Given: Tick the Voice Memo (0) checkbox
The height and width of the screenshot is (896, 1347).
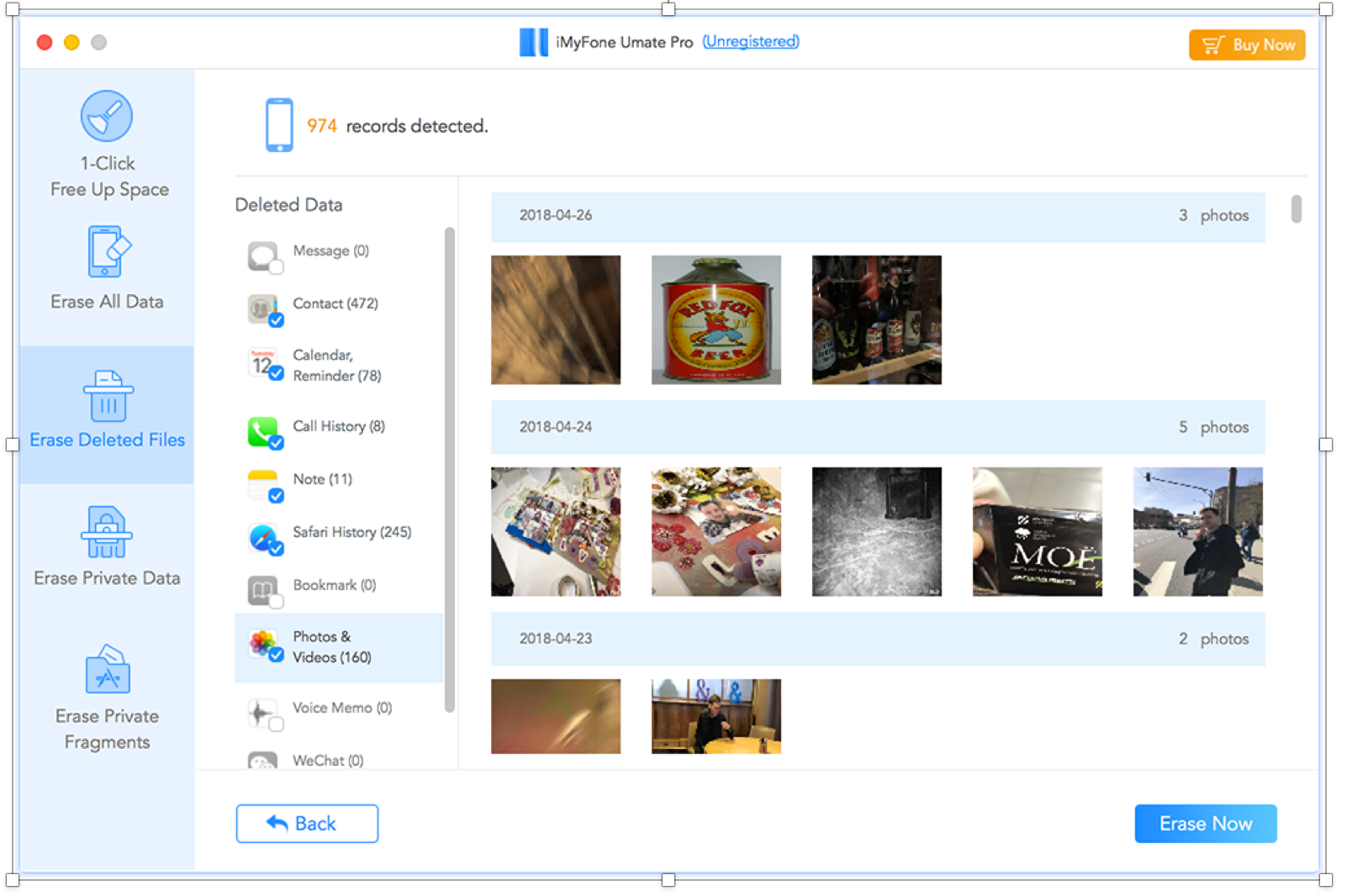Looking at the screenshot, I should (x=276, y=725).
